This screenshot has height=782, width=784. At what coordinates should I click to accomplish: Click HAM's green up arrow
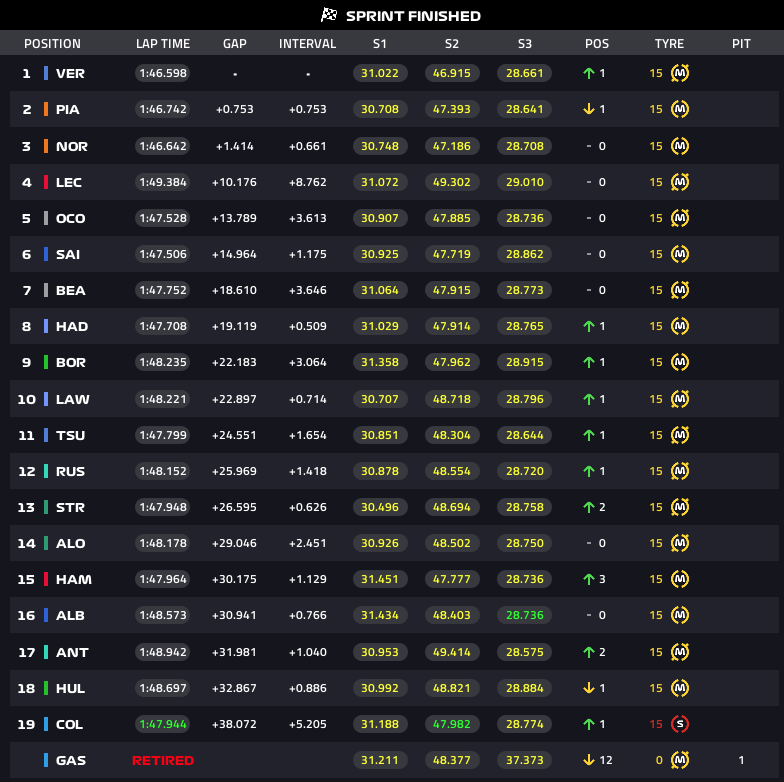[589, 579]
